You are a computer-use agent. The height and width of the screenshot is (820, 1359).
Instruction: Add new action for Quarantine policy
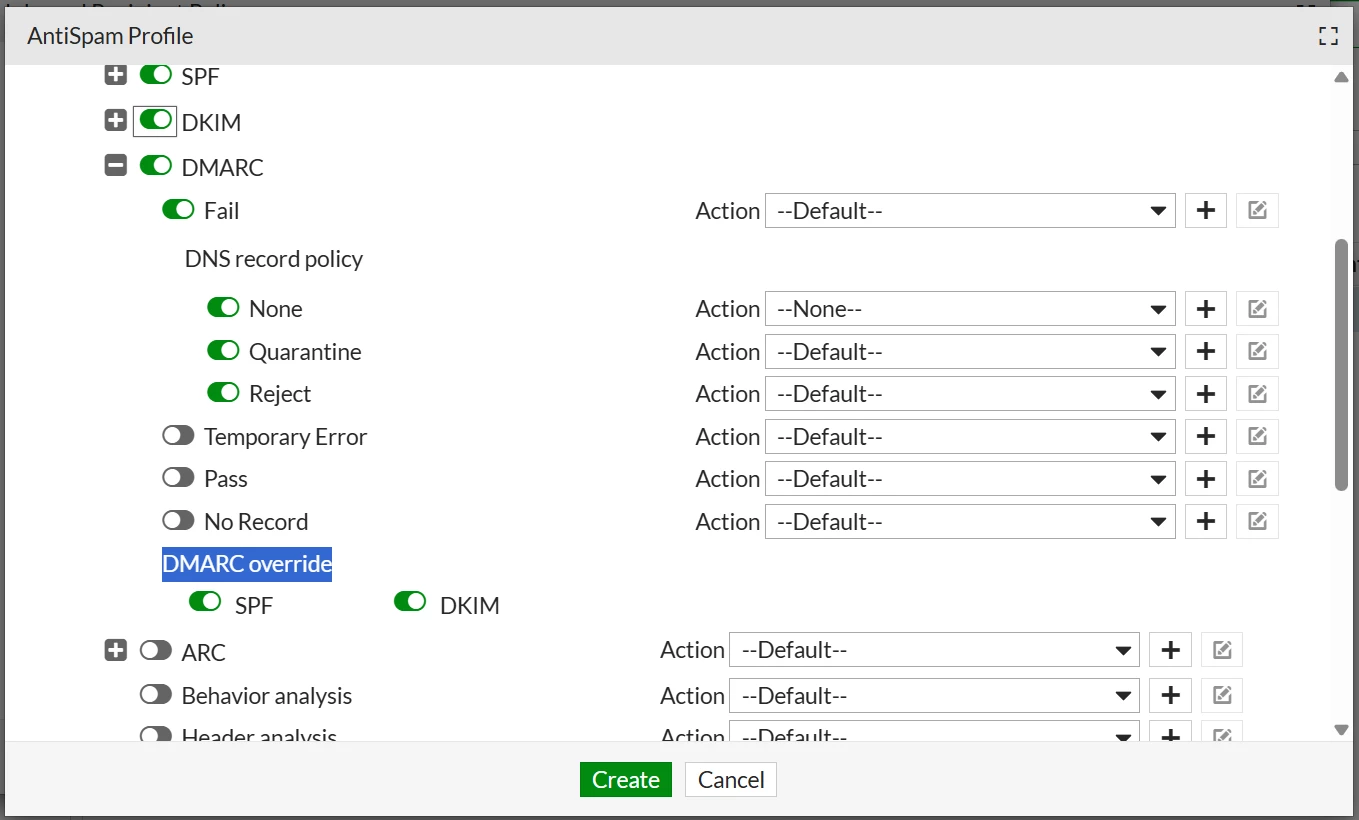(1206, 352)
